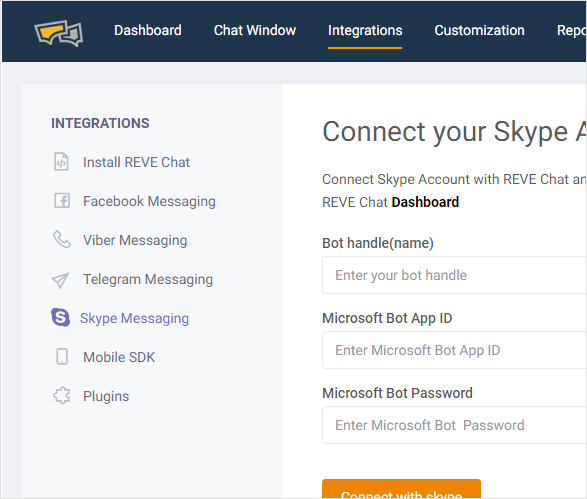Image resolution: width=587 pixels, height=499 pixels.
Task: Select the Integrations tab in navbar
Action: tap(365, 30)
